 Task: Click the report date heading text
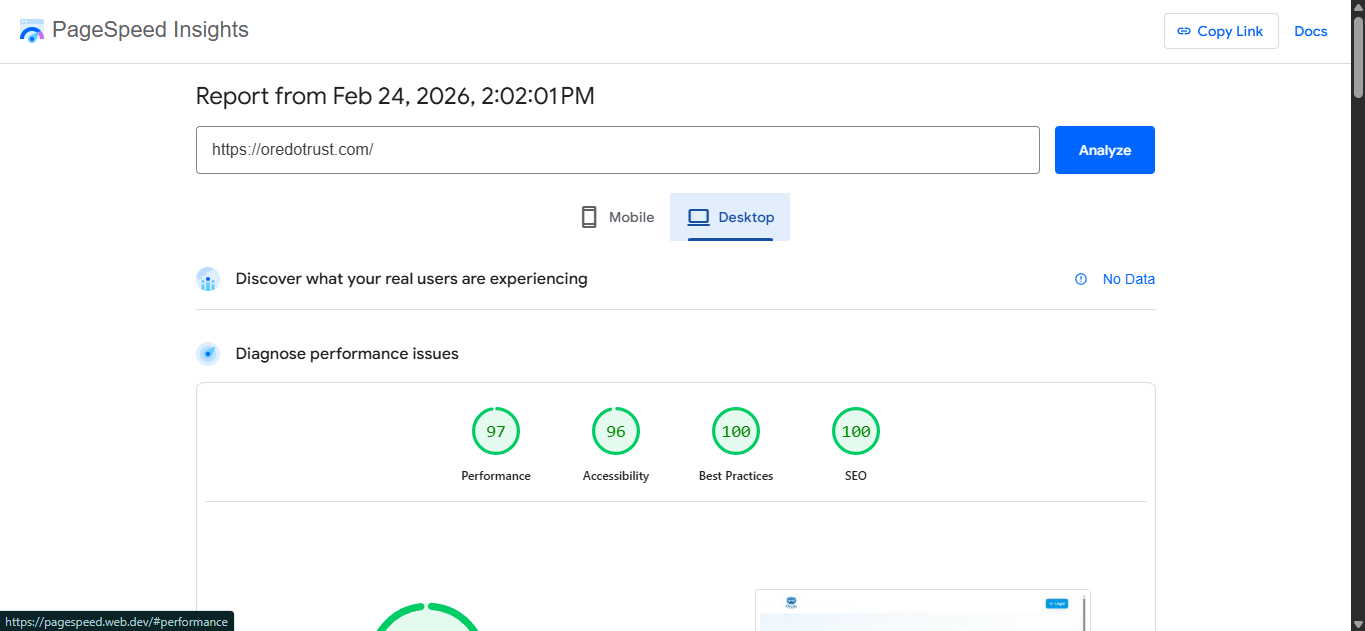[x=395, y=96]
